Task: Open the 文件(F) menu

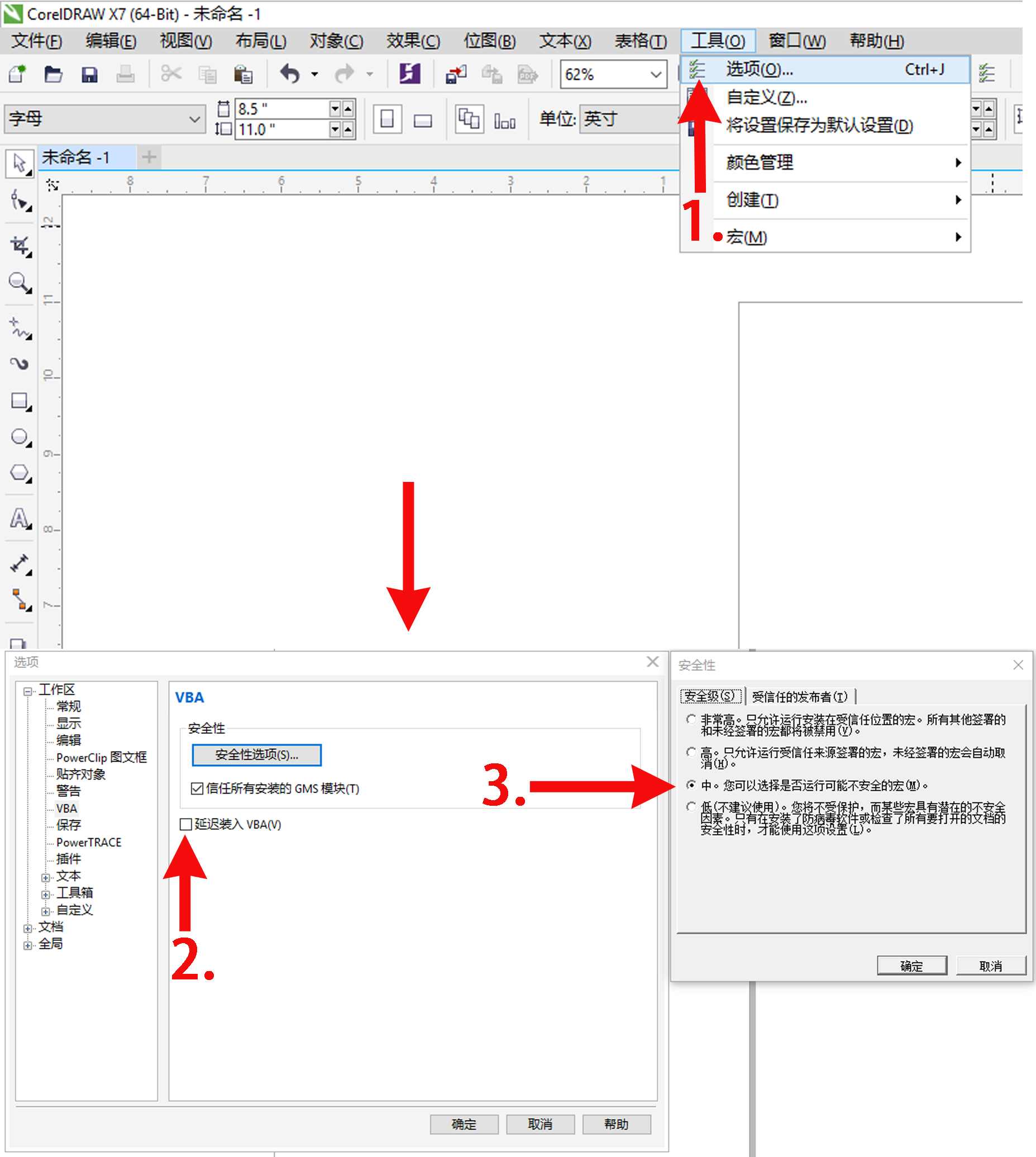Action: [37, 41]
